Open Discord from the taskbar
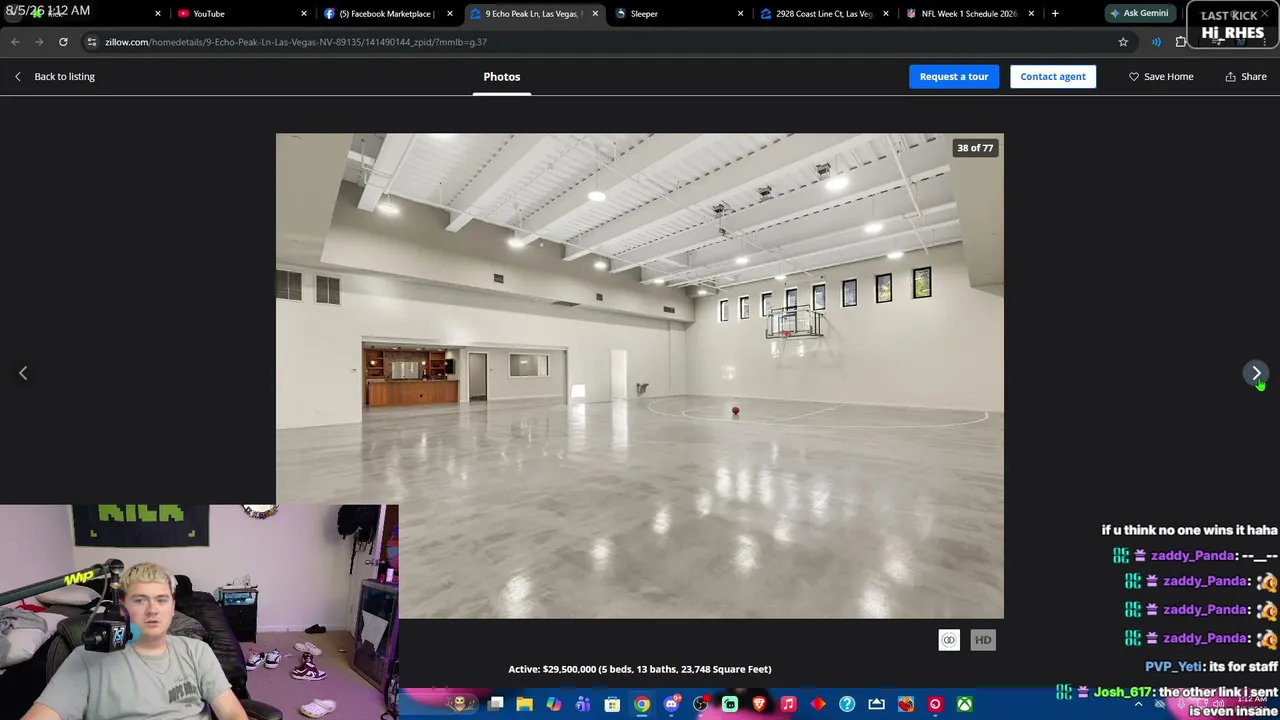 (x=671, y=705)
